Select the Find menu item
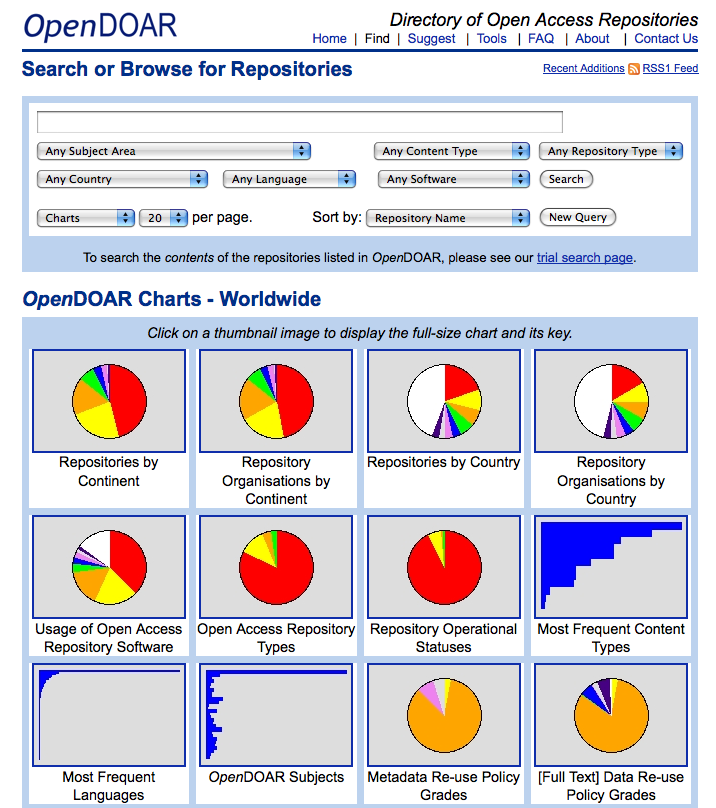 tap(377, 39)
